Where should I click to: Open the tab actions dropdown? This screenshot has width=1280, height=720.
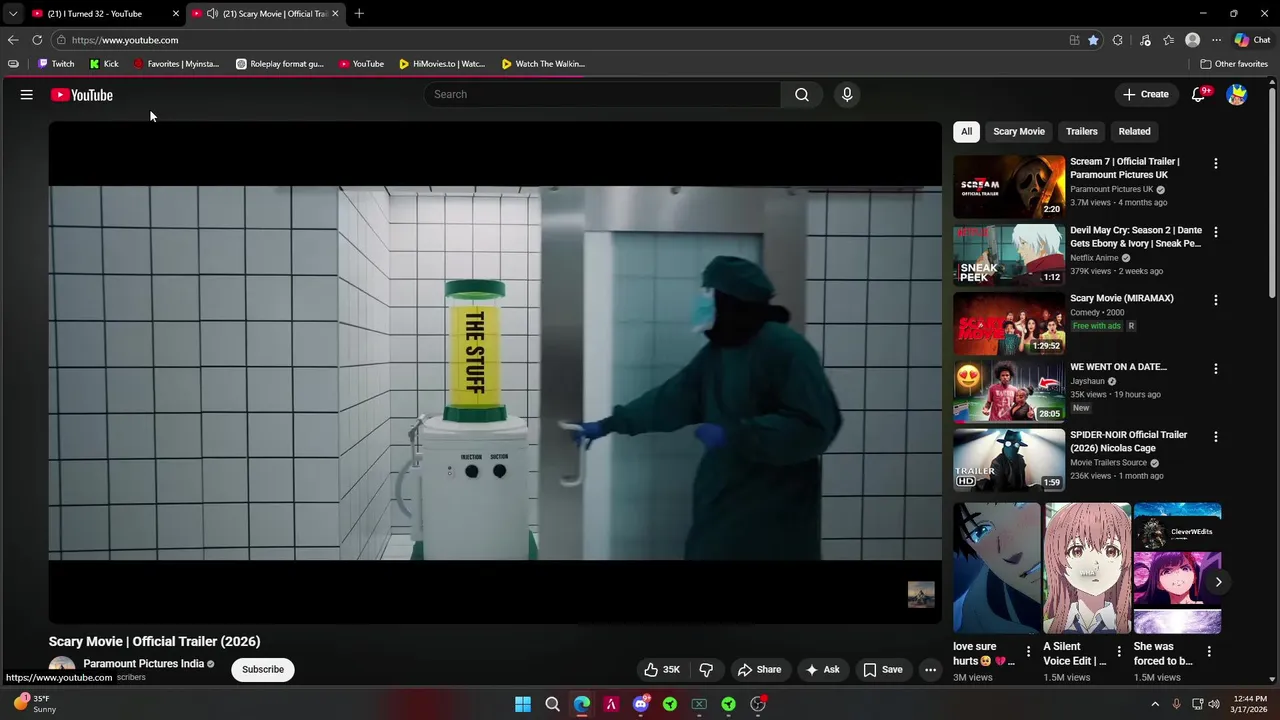pos(13,13)
